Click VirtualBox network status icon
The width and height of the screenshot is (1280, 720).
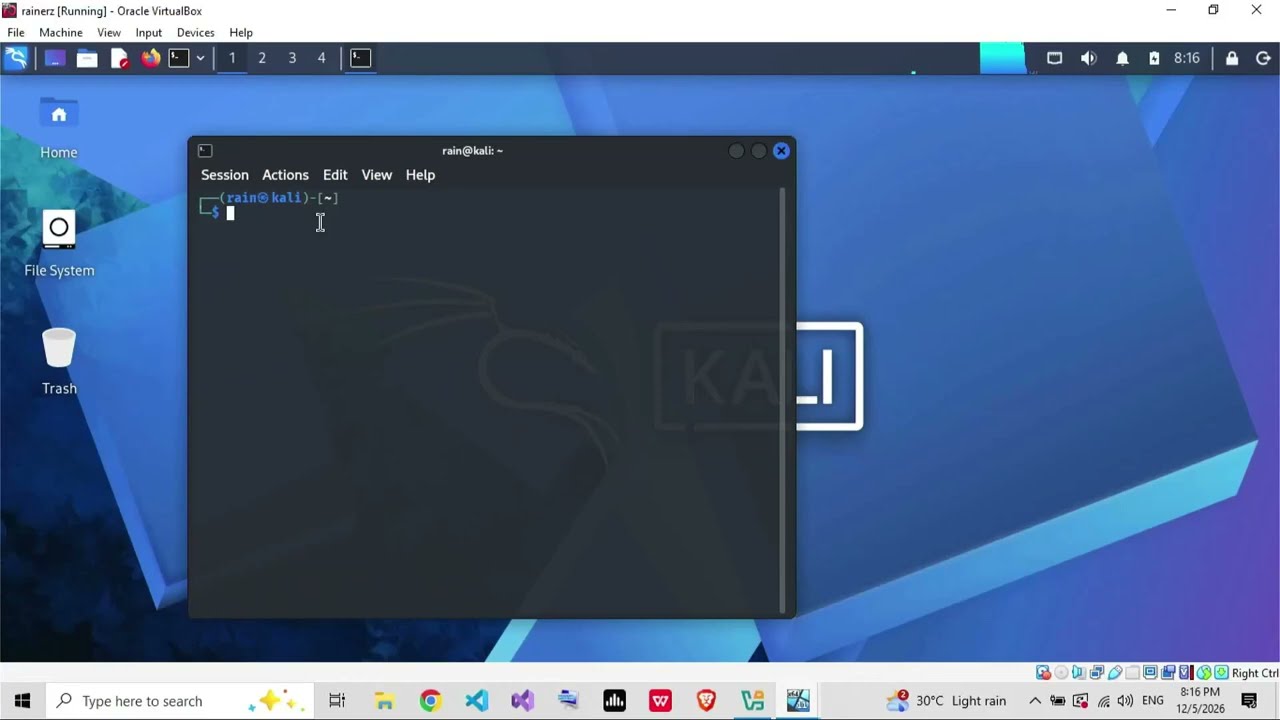(x=1096, y=673)
